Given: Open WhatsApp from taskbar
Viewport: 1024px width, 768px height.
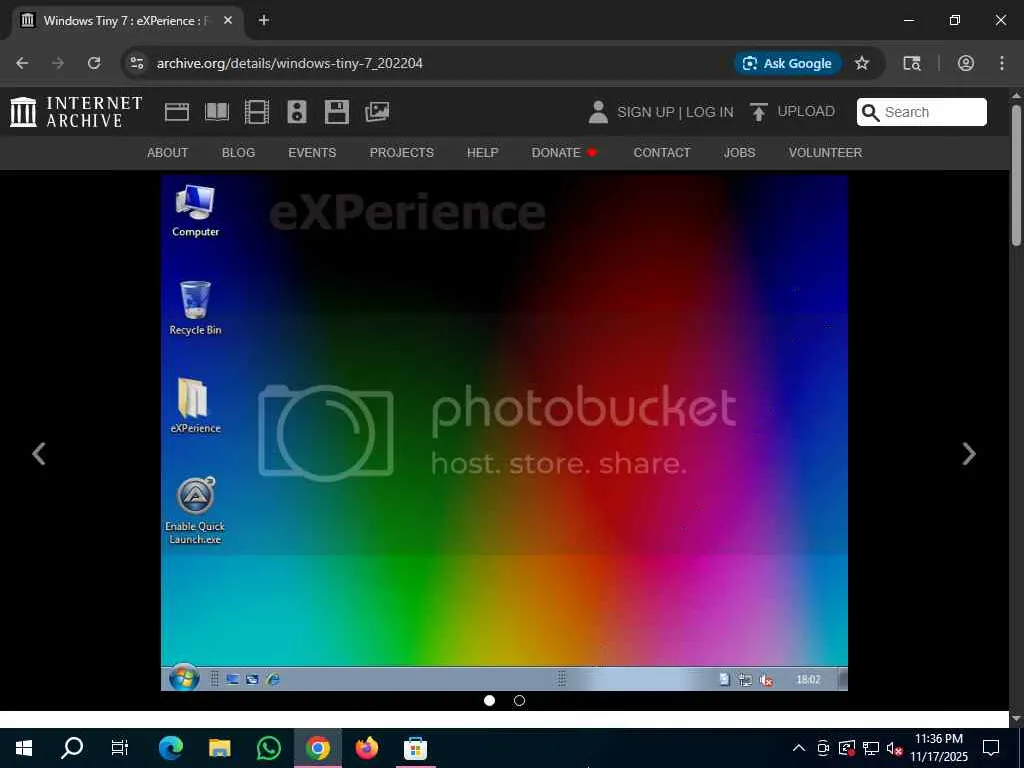Looking at the screenshot, I should click(x=268, y=748).
